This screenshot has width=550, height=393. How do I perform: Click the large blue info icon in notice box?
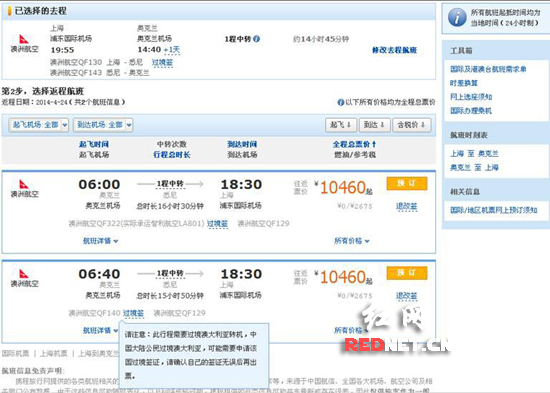tap(457, 18)
